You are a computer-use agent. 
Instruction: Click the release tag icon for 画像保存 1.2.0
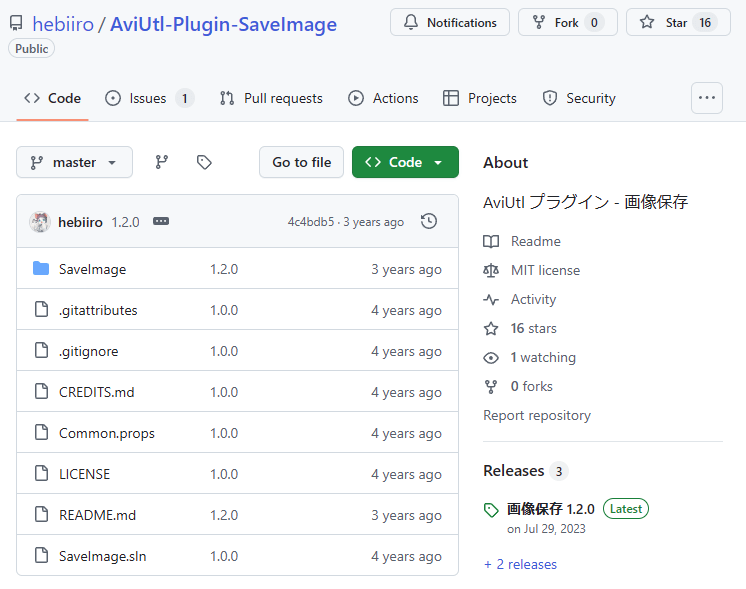tap(491, 510)
